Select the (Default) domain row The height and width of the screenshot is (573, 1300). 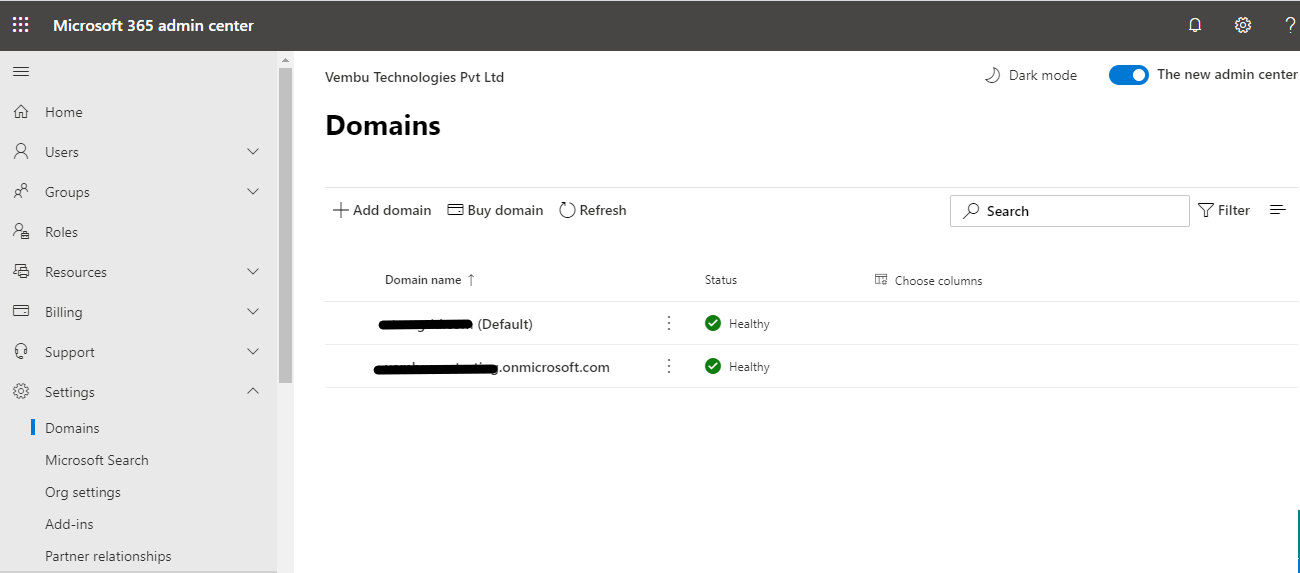click(812, 323)
